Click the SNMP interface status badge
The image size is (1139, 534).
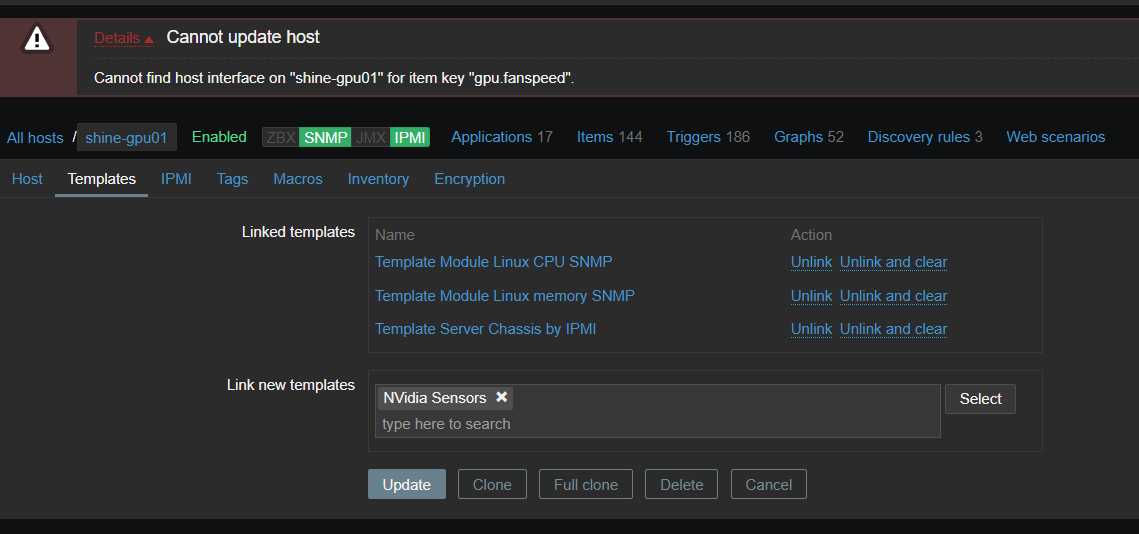pos(325,137)
